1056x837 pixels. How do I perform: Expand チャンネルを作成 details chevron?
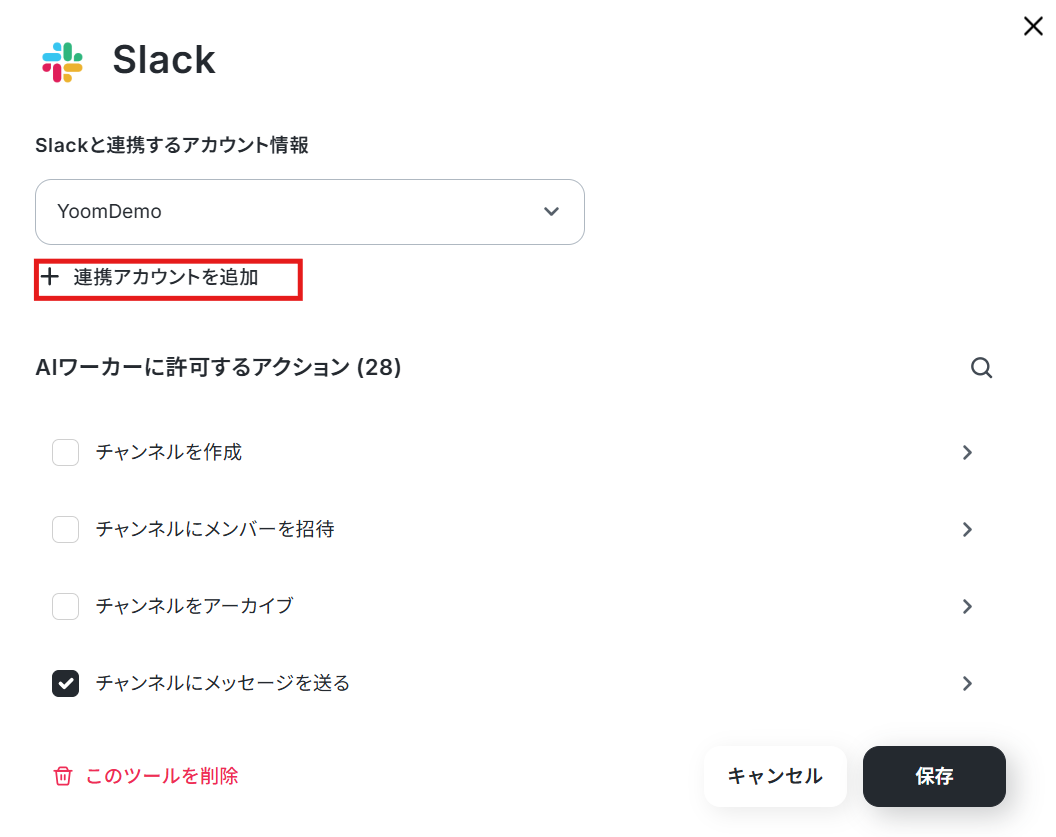[x=968, y=453]
